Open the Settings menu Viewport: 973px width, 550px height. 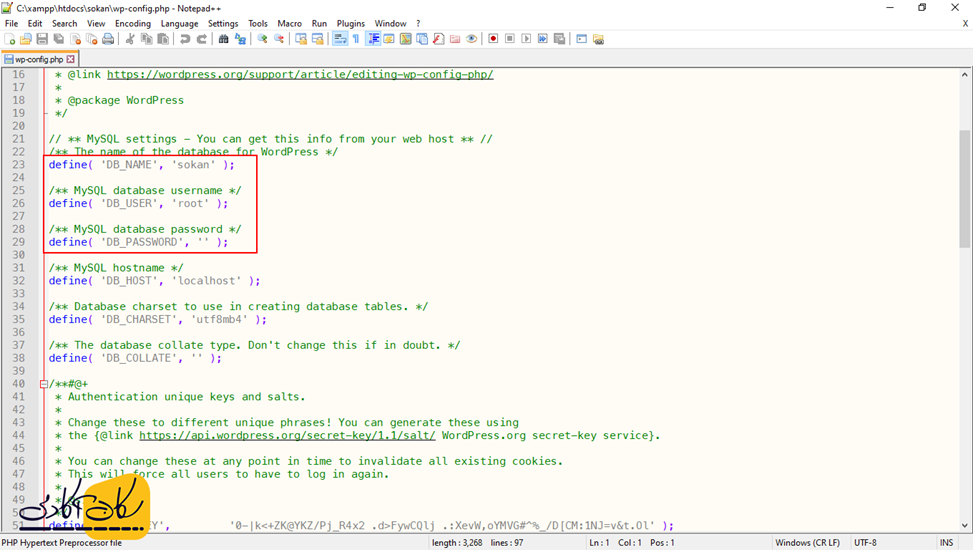point(223,24)
